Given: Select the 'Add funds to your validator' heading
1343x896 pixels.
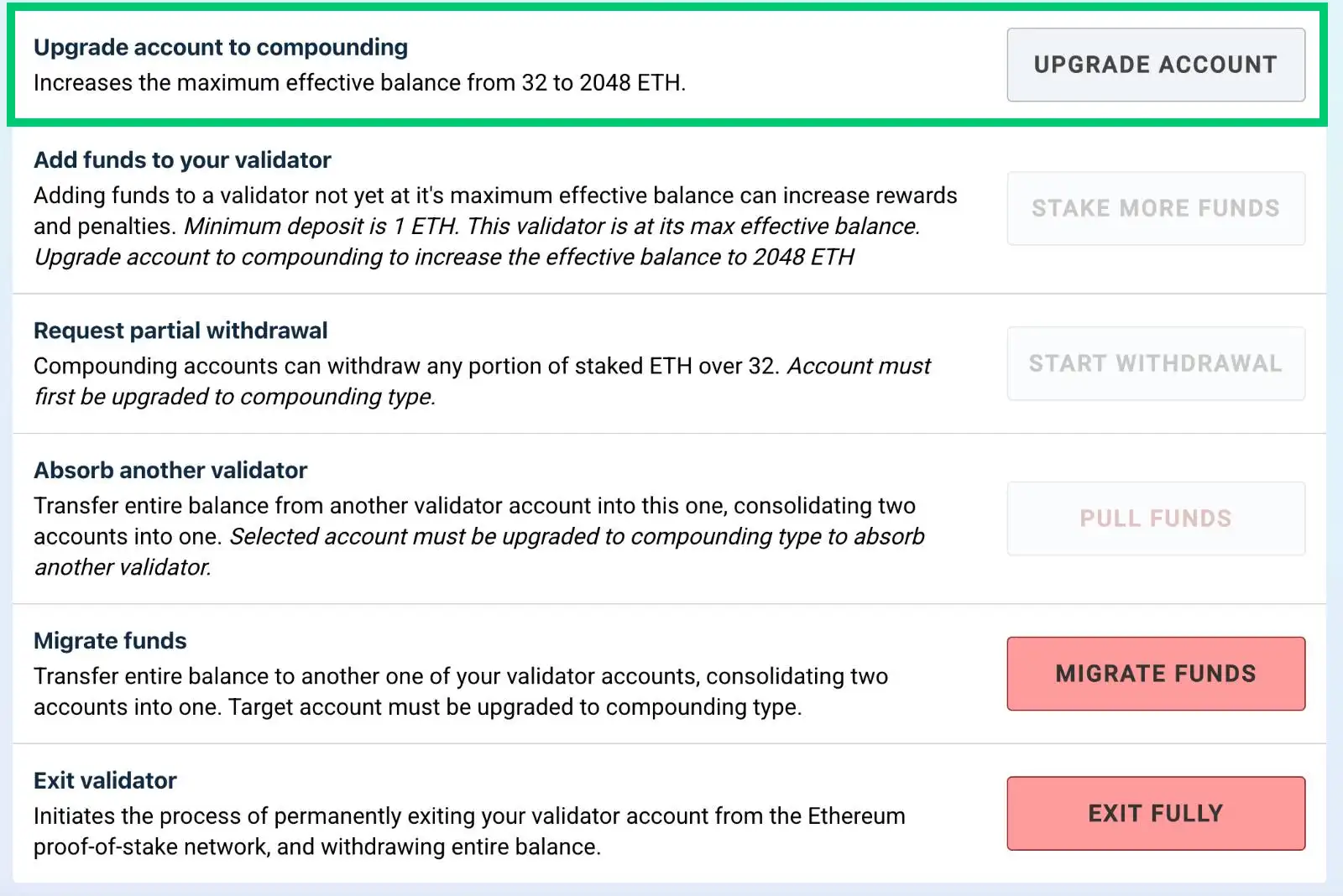Looking at the screenshot, I should point(182,159).
